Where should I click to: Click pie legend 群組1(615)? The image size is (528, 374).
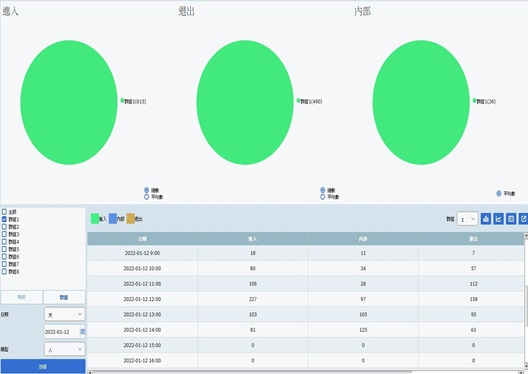[134, 101]
